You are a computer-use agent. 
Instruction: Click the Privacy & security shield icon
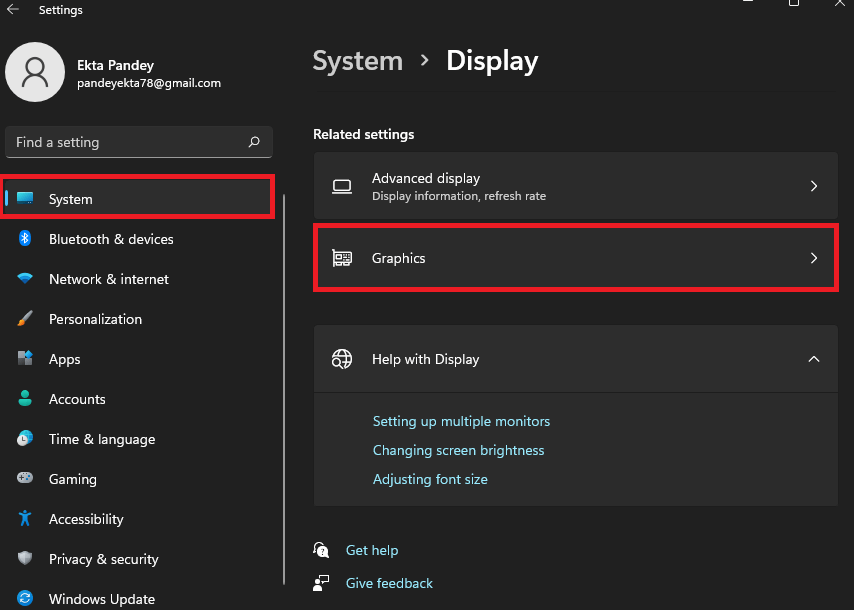[x=26, y=559]
